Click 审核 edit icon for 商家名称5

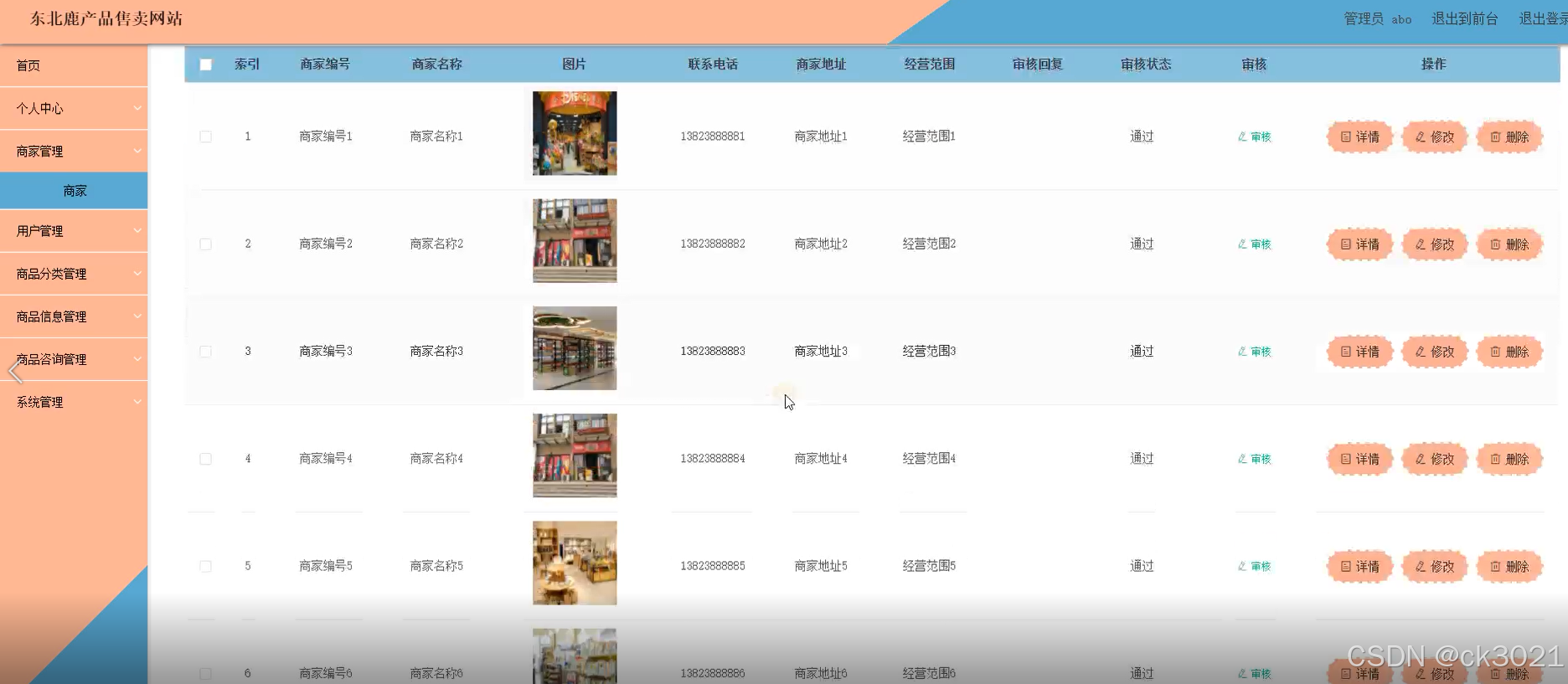pyautogui.click(x=1242, y=567)
